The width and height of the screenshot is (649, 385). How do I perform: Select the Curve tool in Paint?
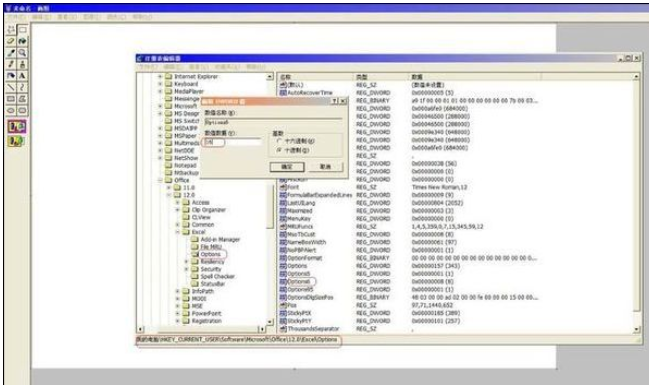(x=22, y=87)
